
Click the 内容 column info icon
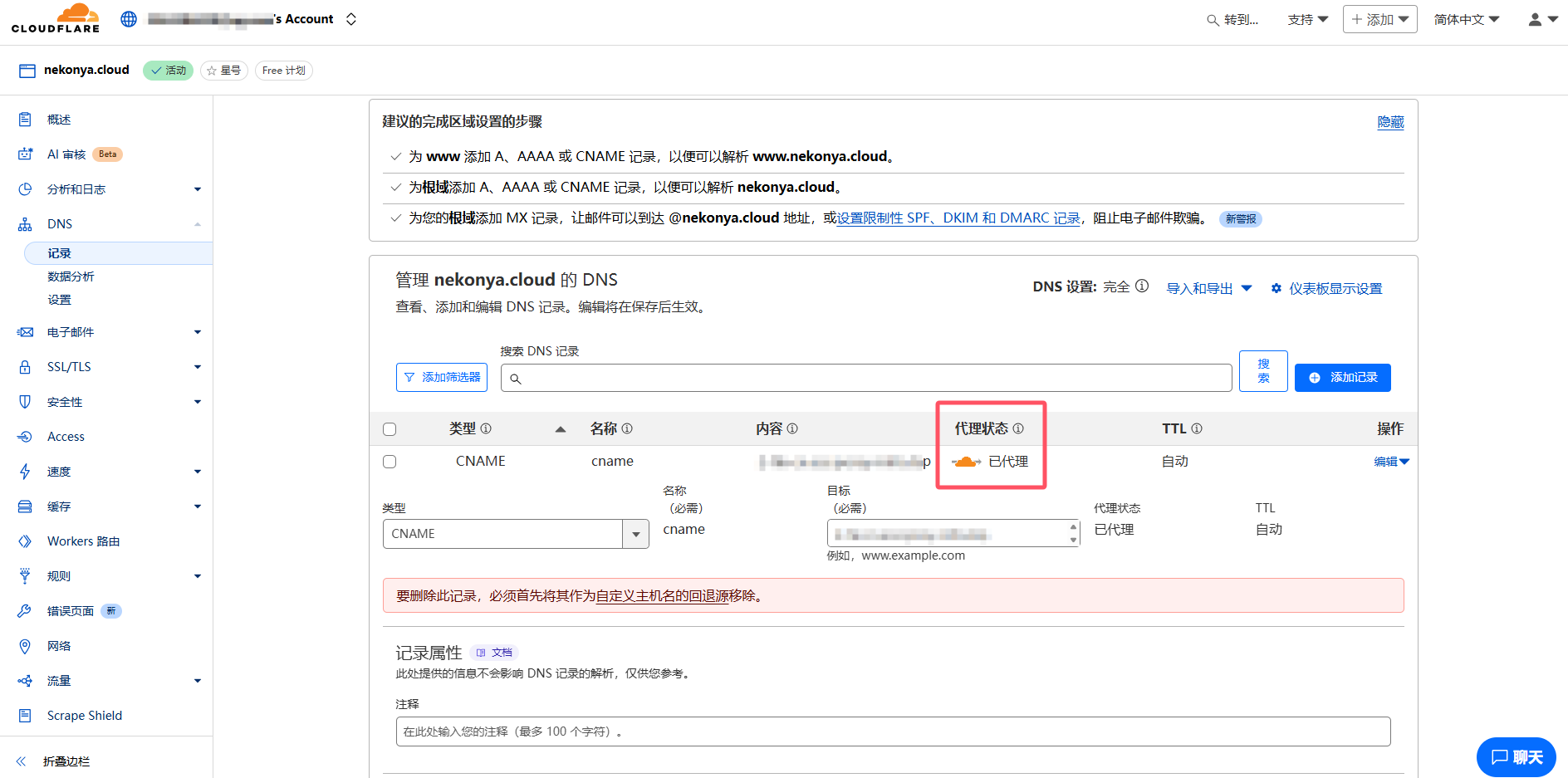(792, 428)
